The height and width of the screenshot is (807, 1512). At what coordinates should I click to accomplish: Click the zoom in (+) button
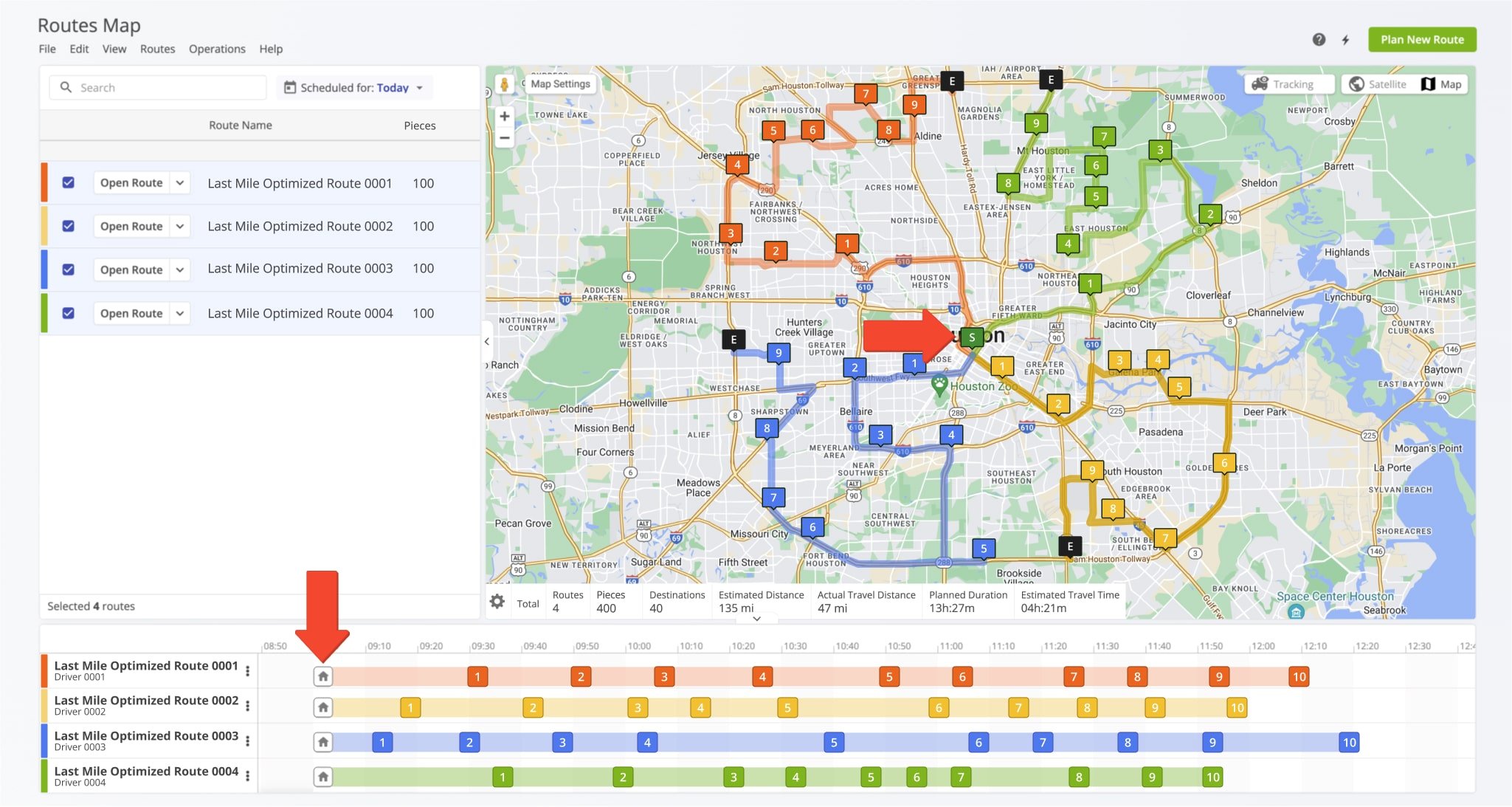[505, 115]
